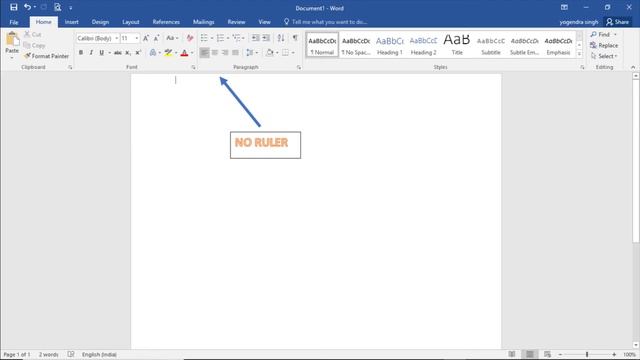Align text left
The width and height of the screenshot is (640, 360).
(204, 53)
